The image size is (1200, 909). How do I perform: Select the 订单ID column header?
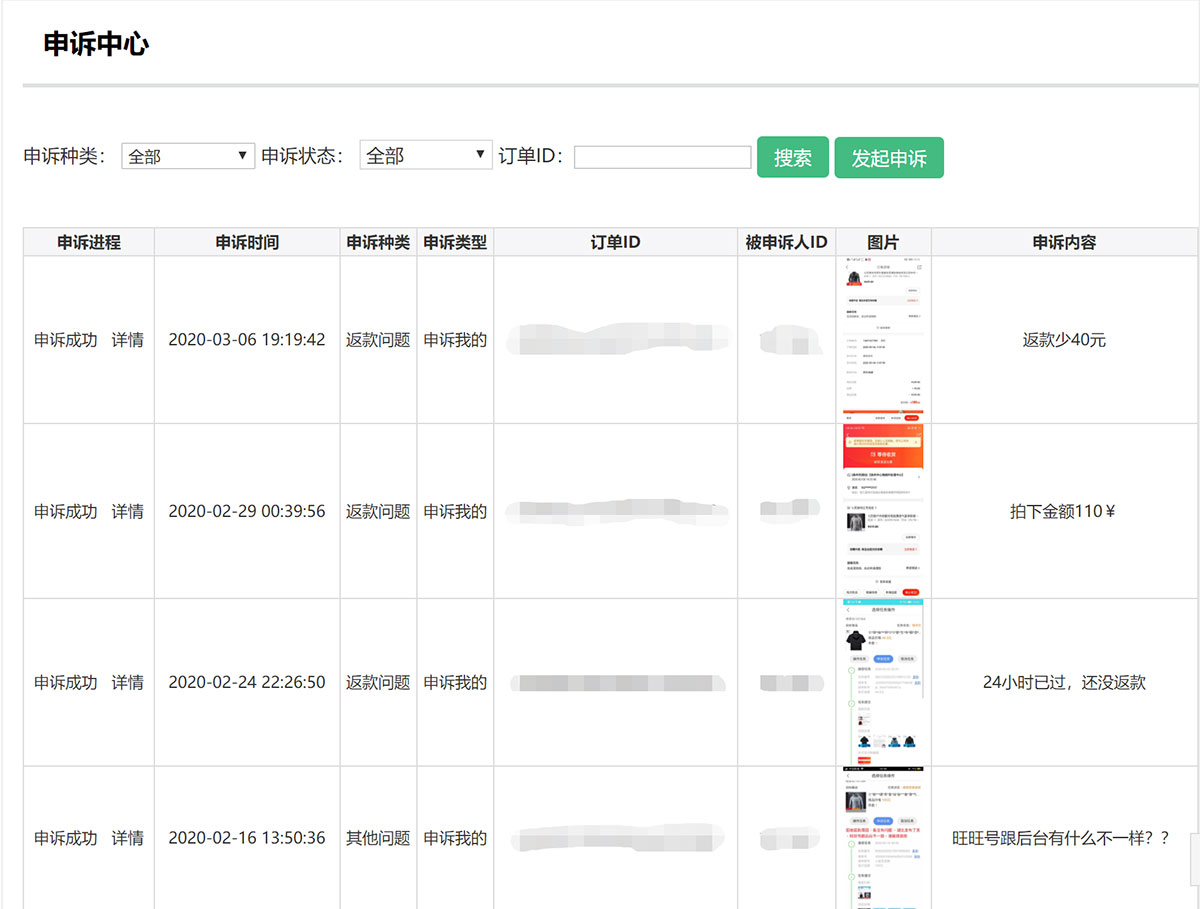[x=615, y=242]
